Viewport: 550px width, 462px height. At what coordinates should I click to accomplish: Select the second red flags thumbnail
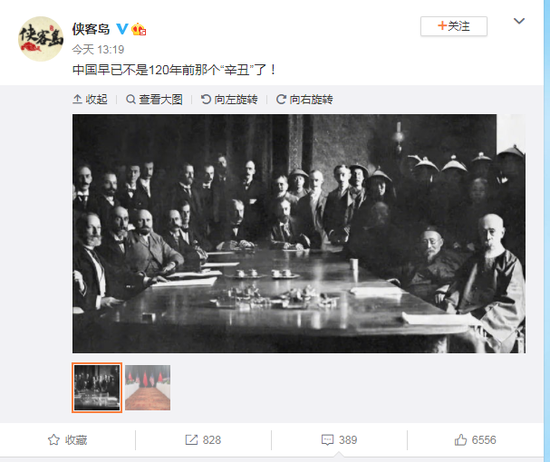point(148,388)
